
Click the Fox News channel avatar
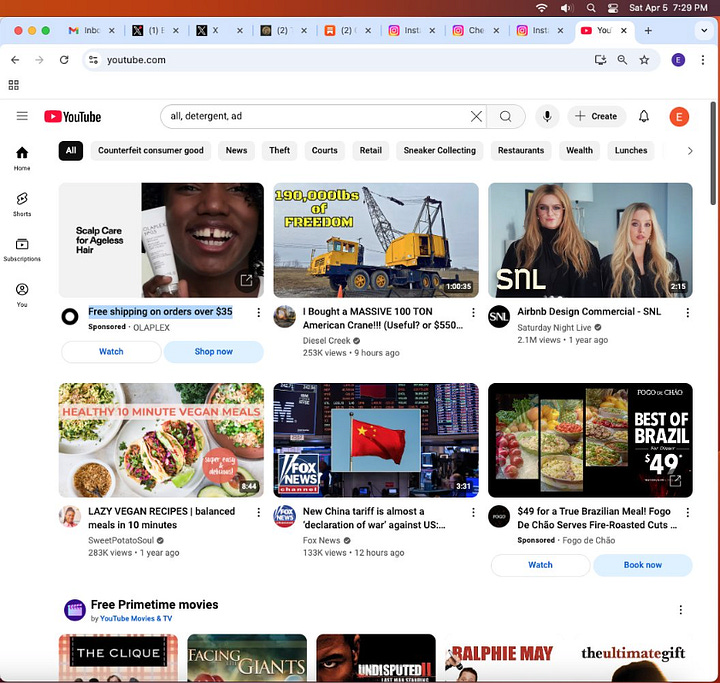coord(284,516)
